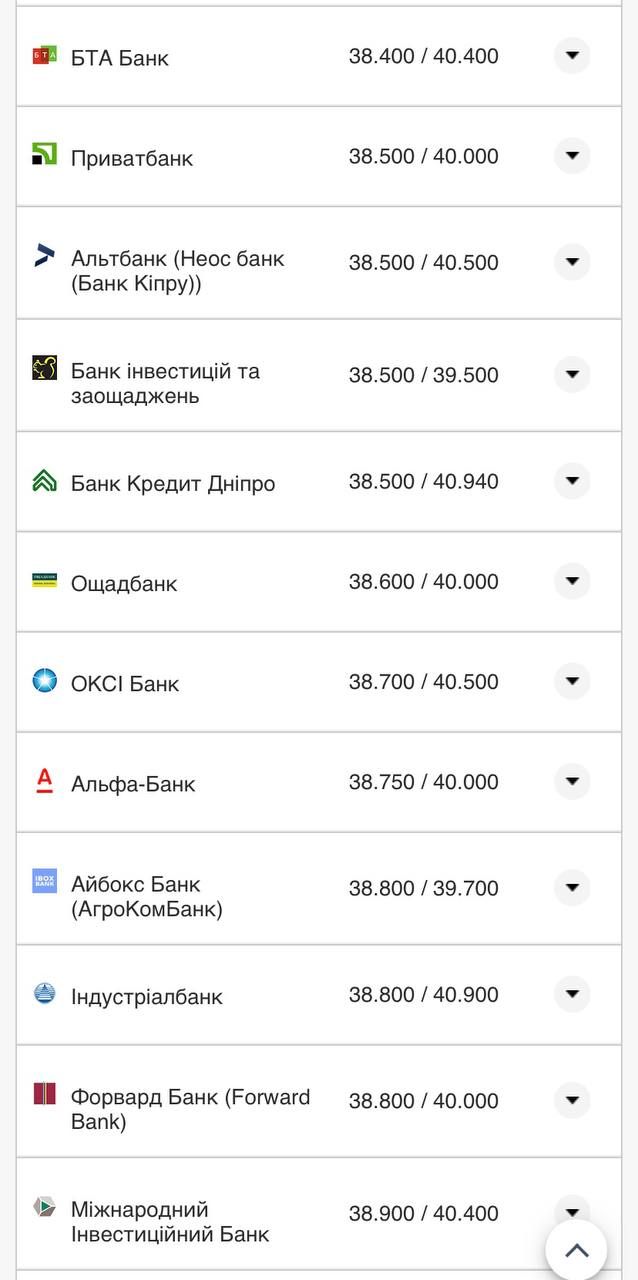Select the Приватбанк green logo

pyautogui.click(x=44, y=156)
